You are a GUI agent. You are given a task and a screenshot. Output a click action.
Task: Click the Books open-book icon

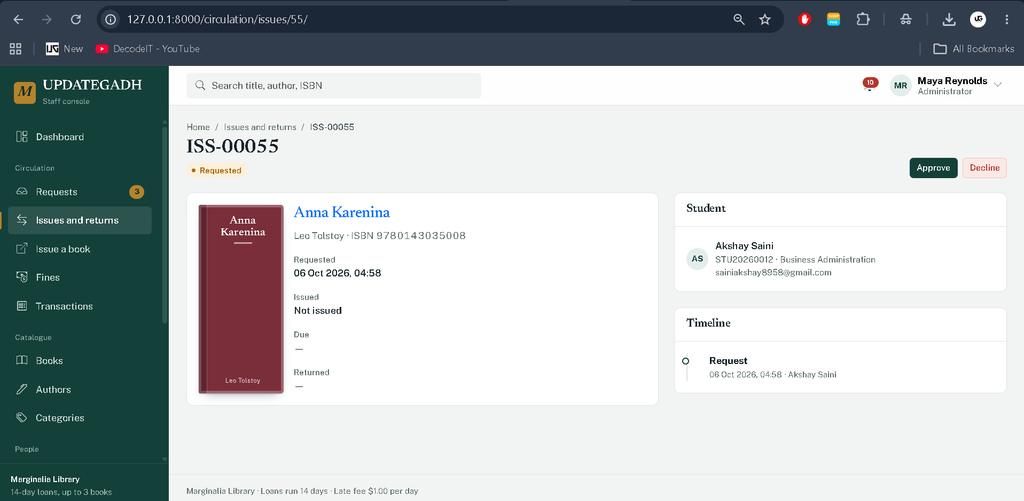coord(22,361)
